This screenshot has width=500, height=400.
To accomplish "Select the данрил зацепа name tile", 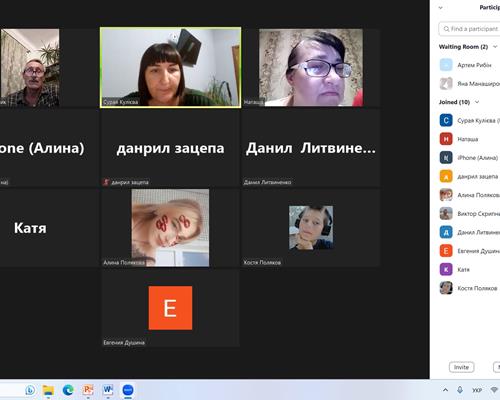I will (170, 148).
